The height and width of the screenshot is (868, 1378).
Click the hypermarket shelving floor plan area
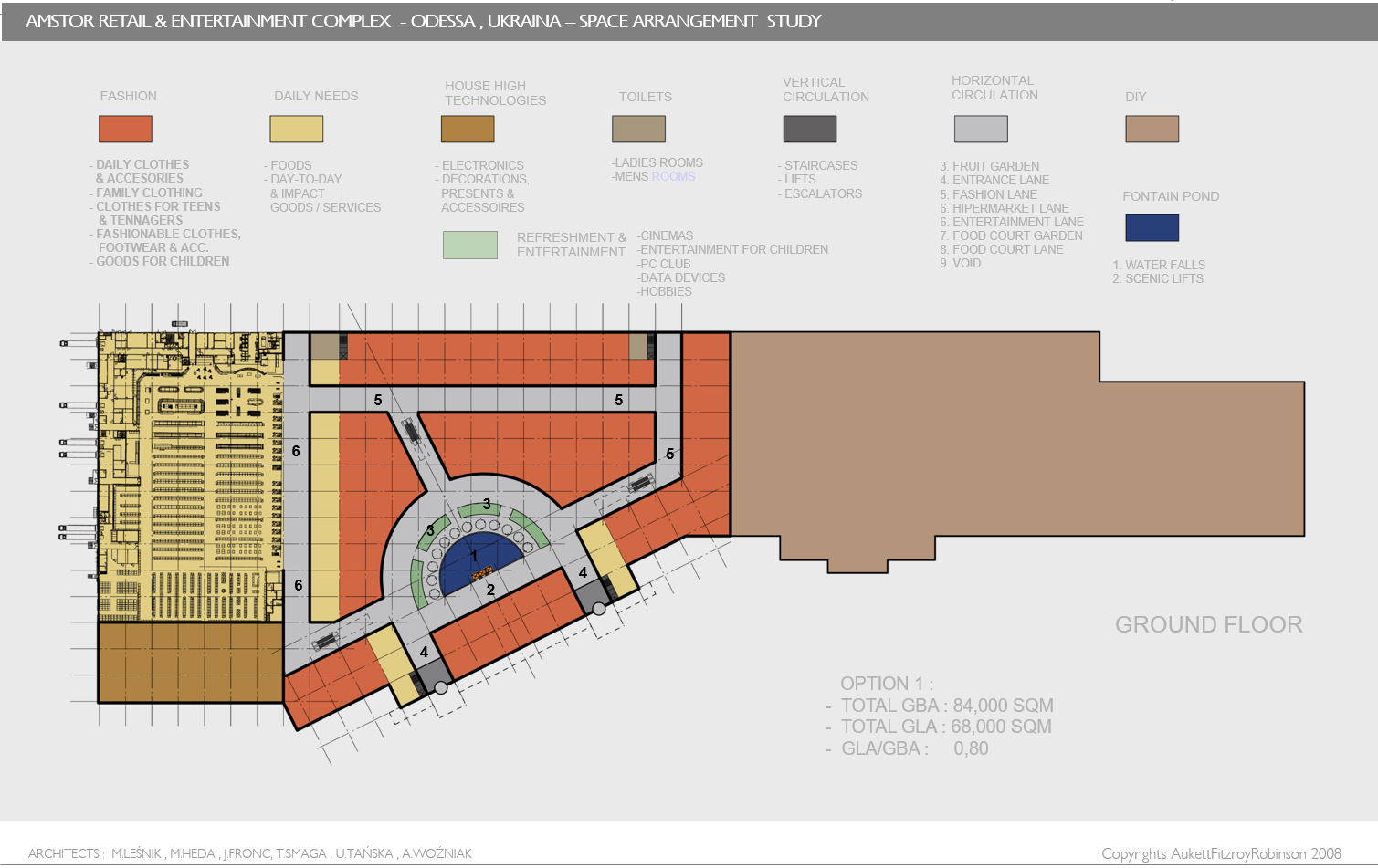click(x=190, y=476)
